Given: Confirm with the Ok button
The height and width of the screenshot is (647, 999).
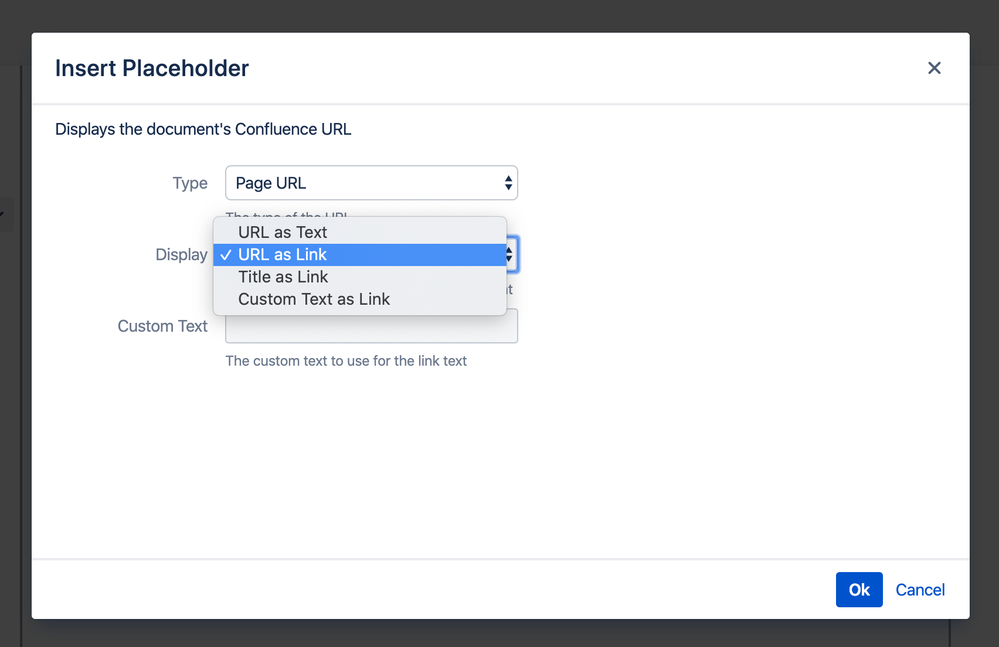Looking at the screenshot, I should tap(859, 590).
